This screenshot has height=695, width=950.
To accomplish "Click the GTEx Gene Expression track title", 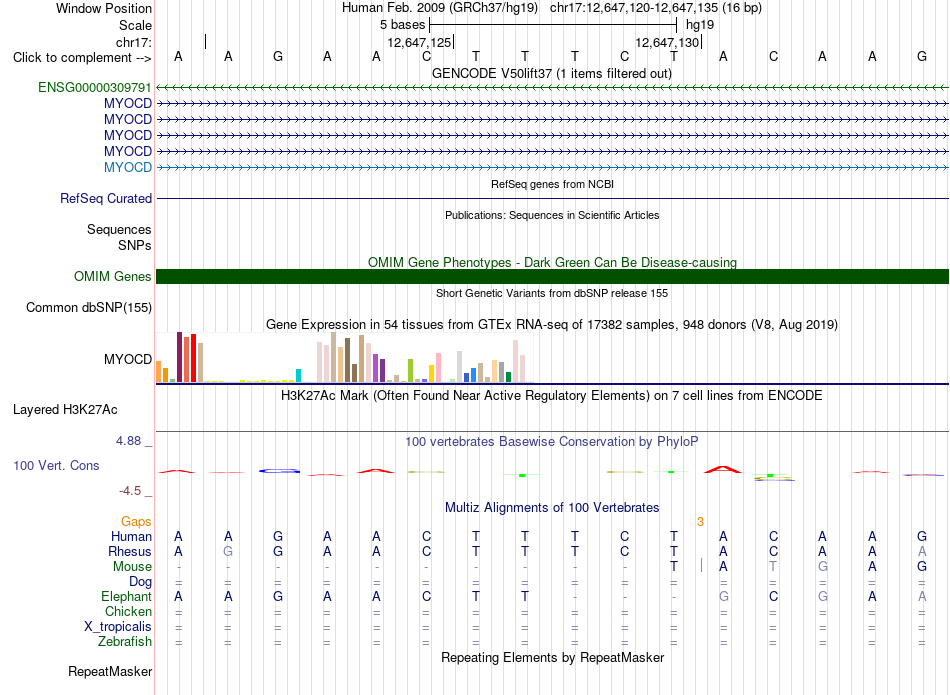I will pyautogui.click(x=552, y=324).
